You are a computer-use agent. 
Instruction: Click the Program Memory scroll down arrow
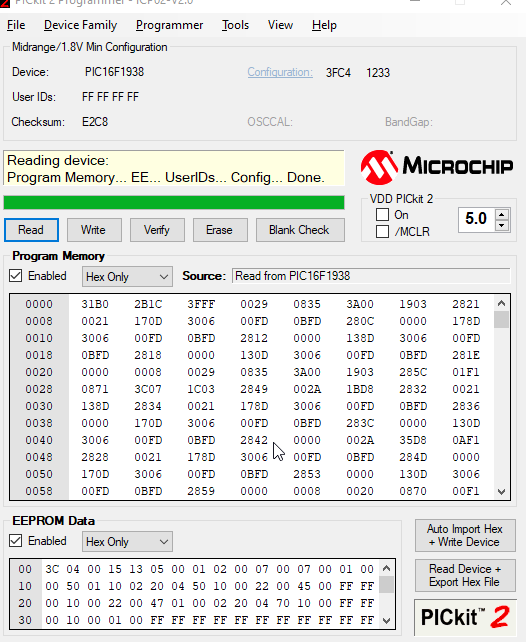coord(501,491)
